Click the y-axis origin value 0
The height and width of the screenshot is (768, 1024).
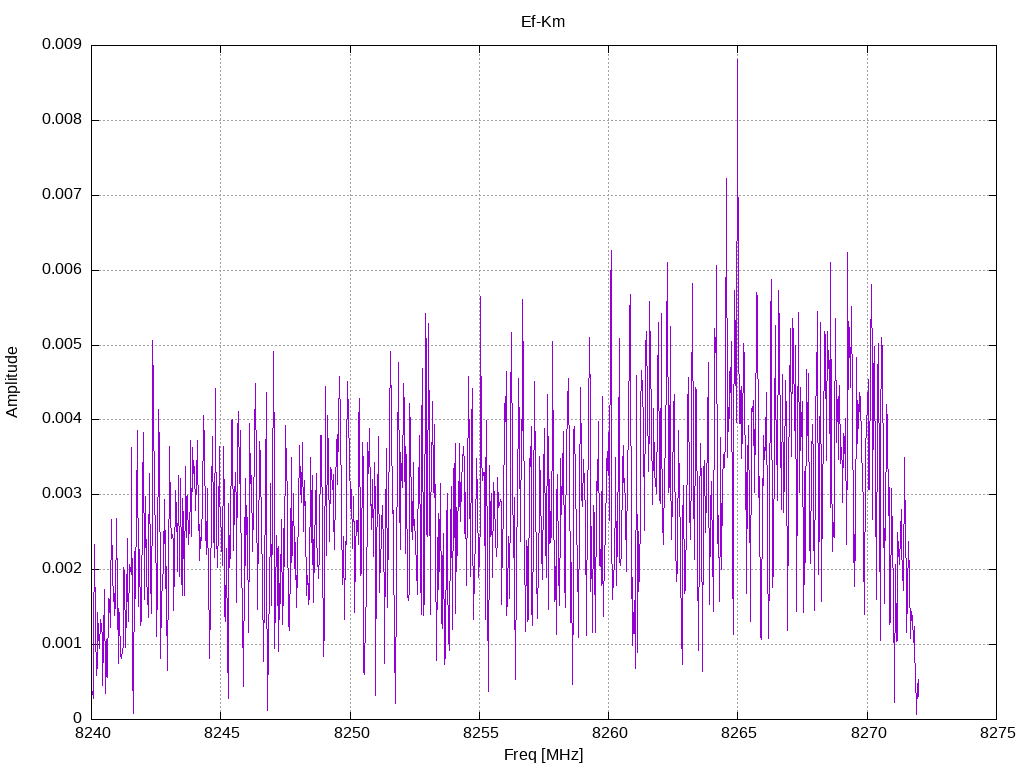coord(78,718)
